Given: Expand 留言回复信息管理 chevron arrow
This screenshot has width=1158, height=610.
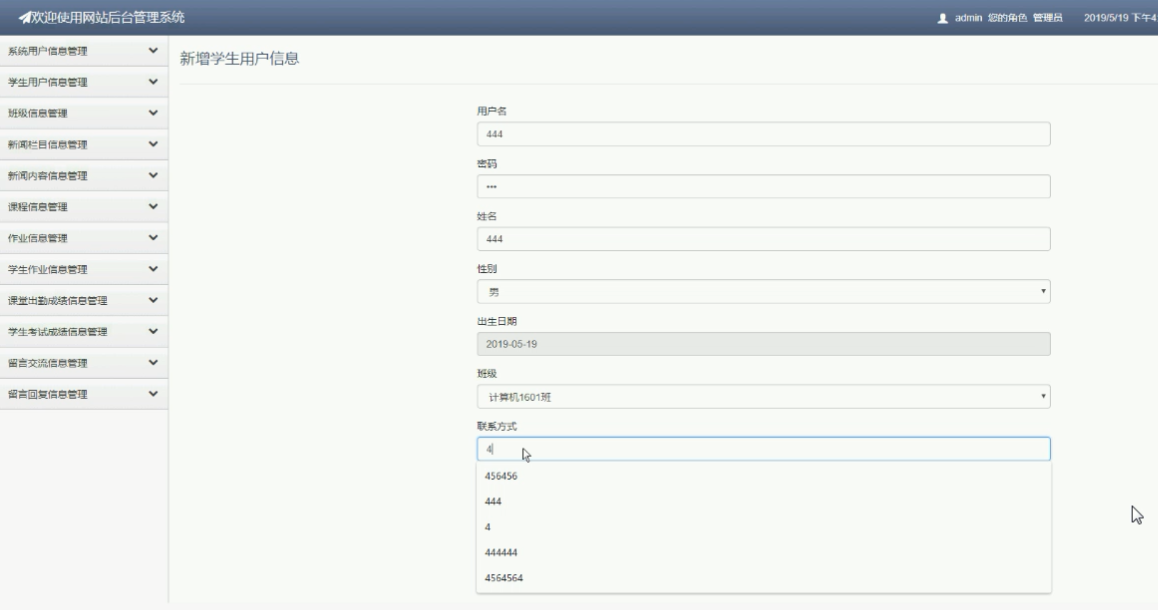Looking at the screenshot, I should point(153,394).
